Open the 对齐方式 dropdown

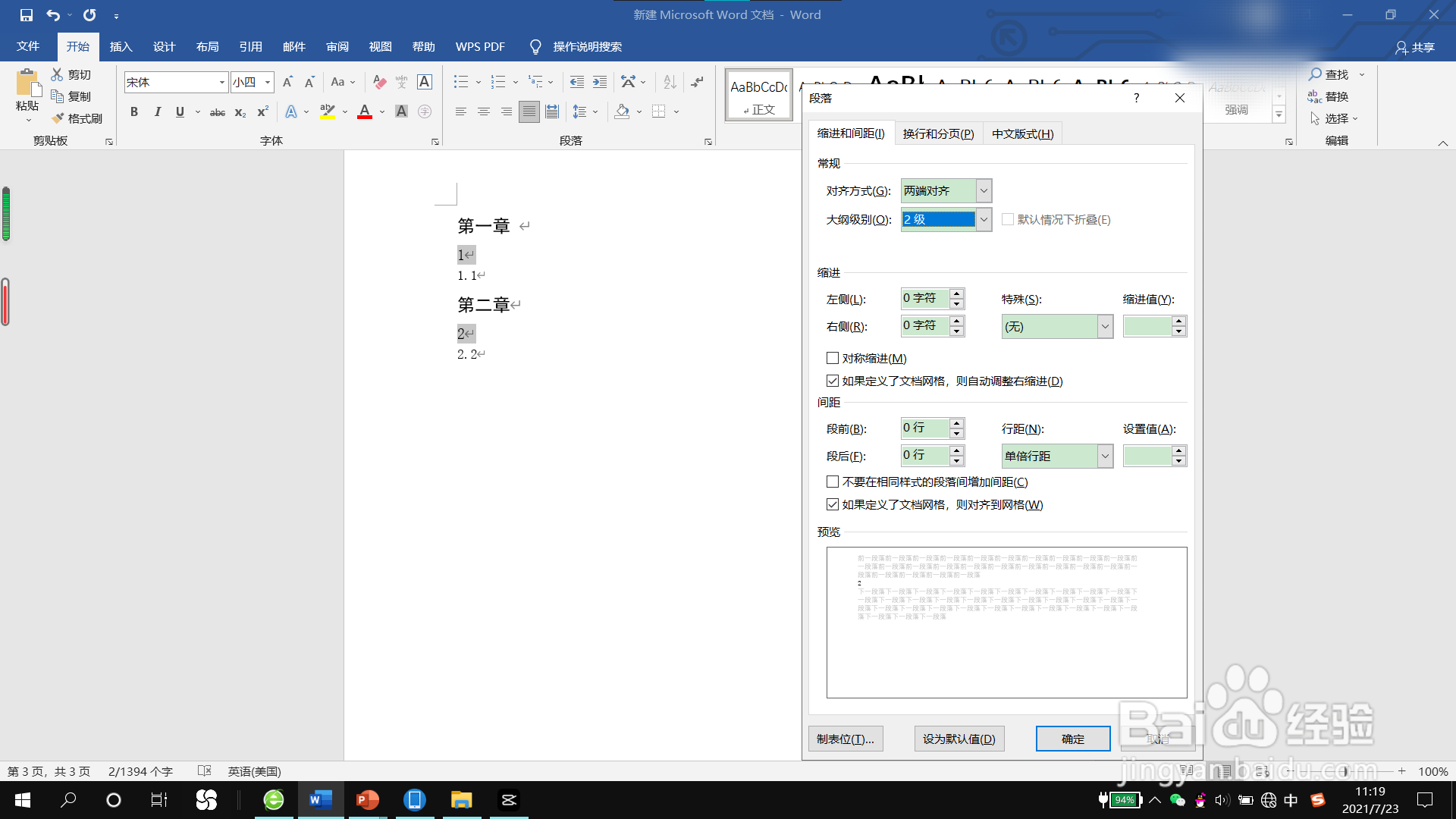[x=984, y=191]
